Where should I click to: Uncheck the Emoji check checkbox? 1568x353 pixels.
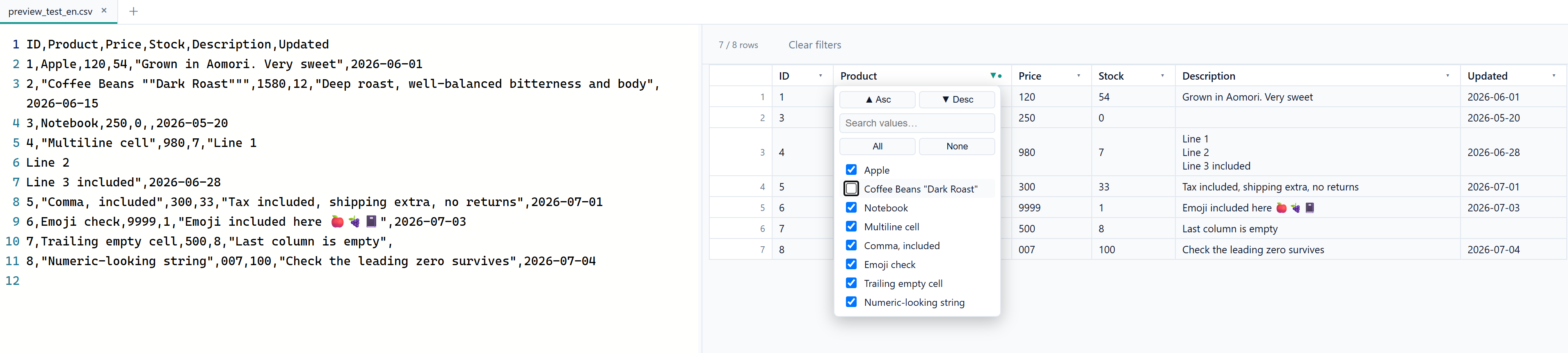(x=851, y=264)
